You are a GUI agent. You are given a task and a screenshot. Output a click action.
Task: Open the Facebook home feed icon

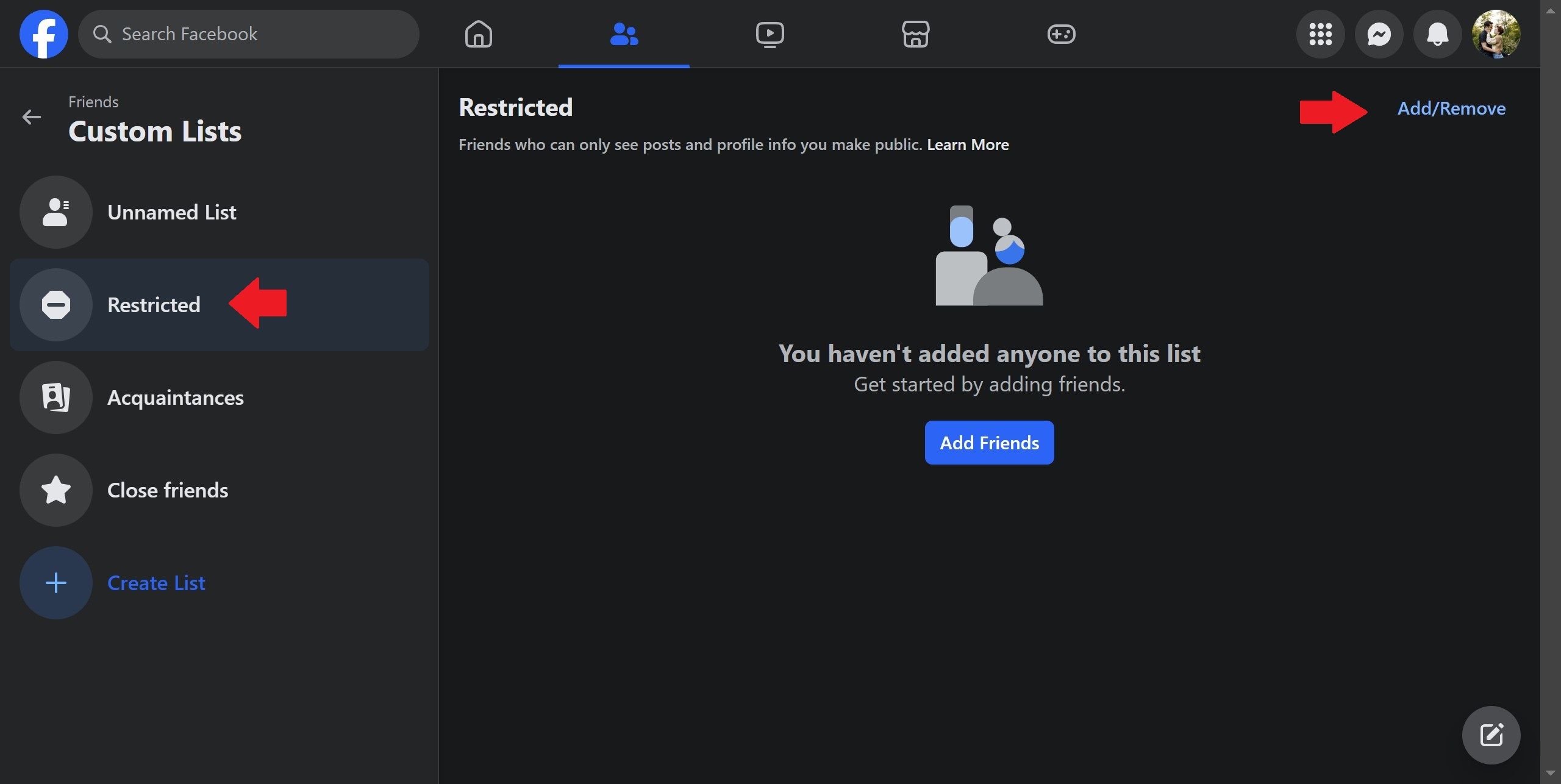point(479,34)
